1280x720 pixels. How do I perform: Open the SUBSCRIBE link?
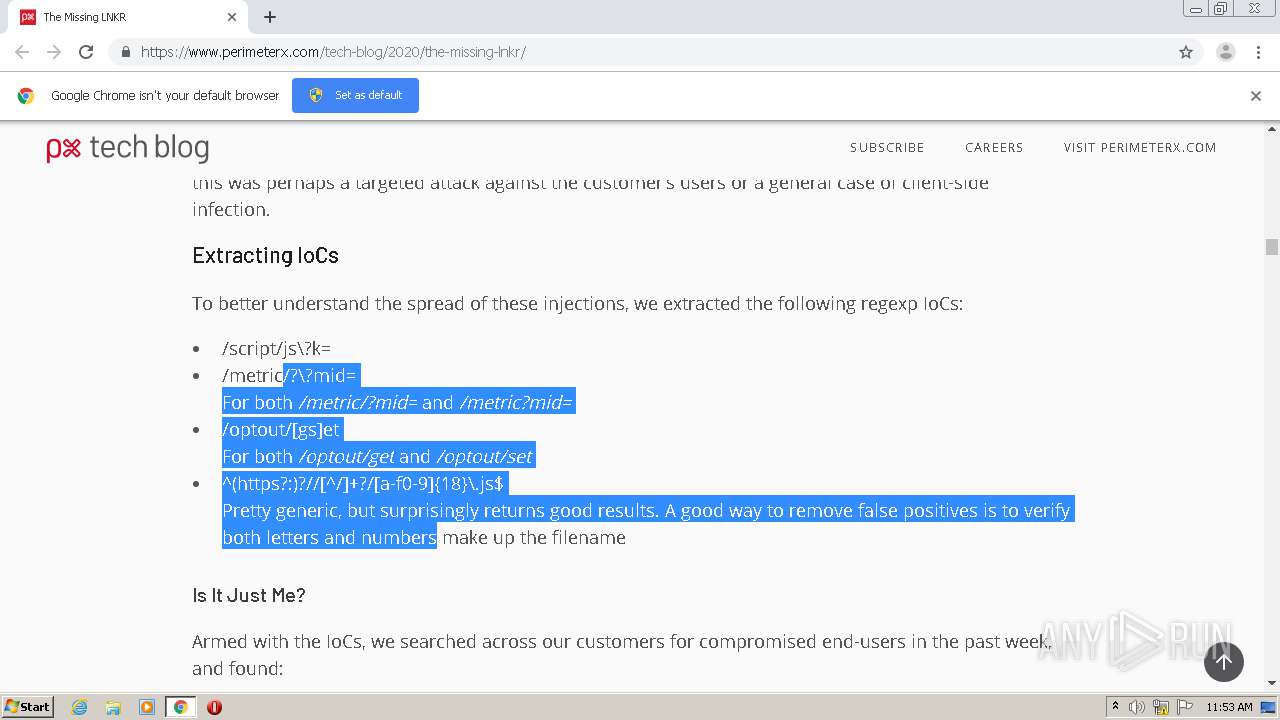point(887,147)
